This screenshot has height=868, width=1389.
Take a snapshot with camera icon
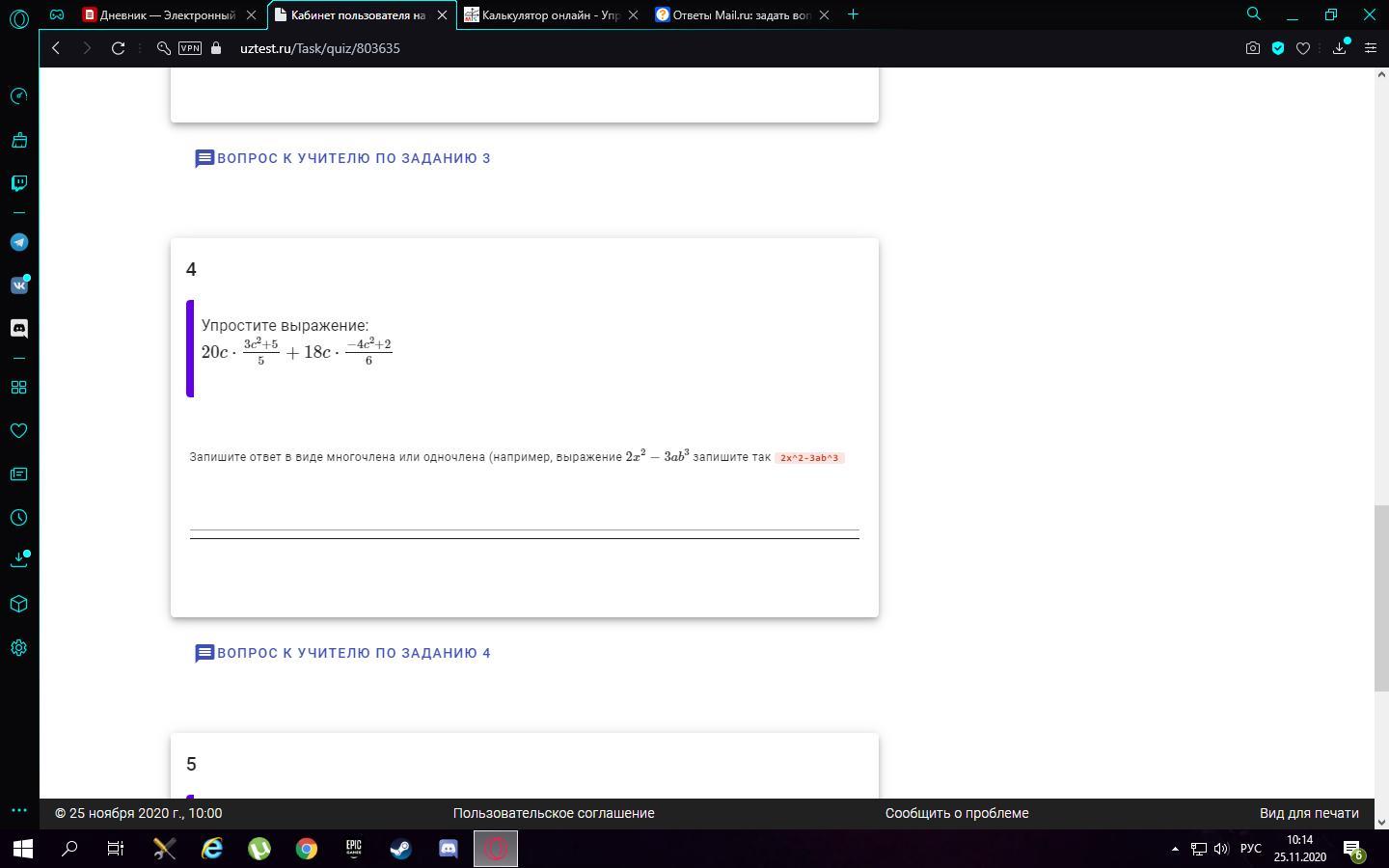(x=1252, y=48)
